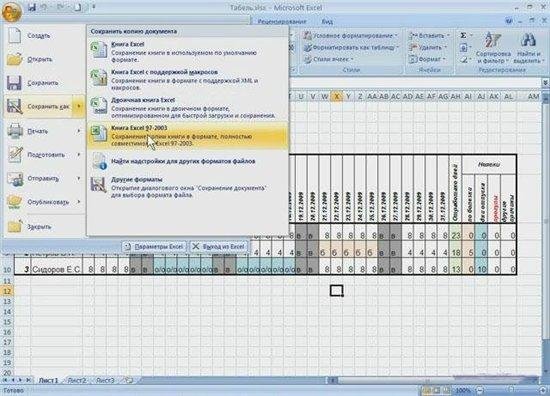
Task: Expand the Подготовить submenu arrow
Action: 79,154
